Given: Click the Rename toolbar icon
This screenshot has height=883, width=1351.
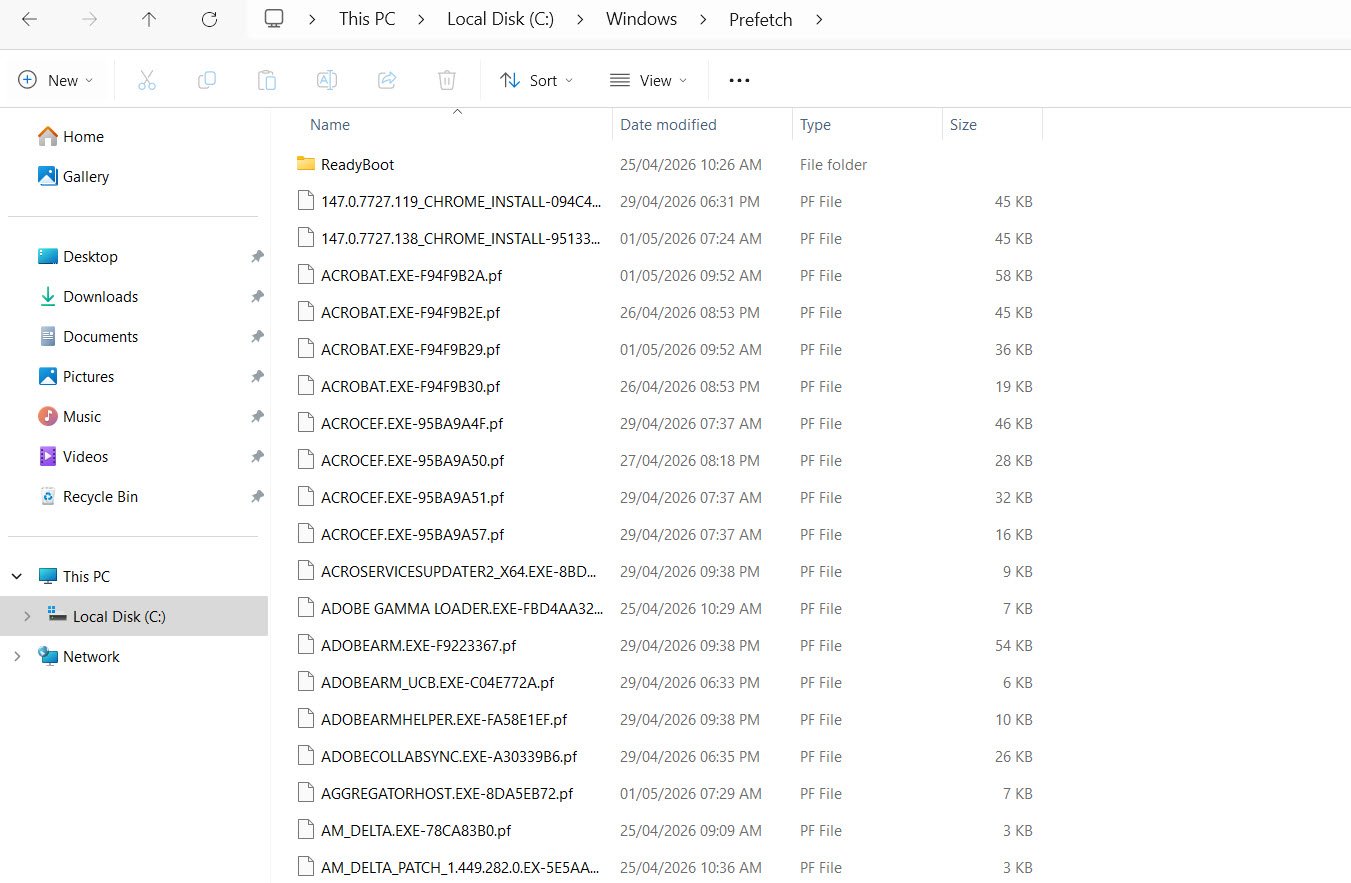Looking at the screenshot, I should [327, 80].
